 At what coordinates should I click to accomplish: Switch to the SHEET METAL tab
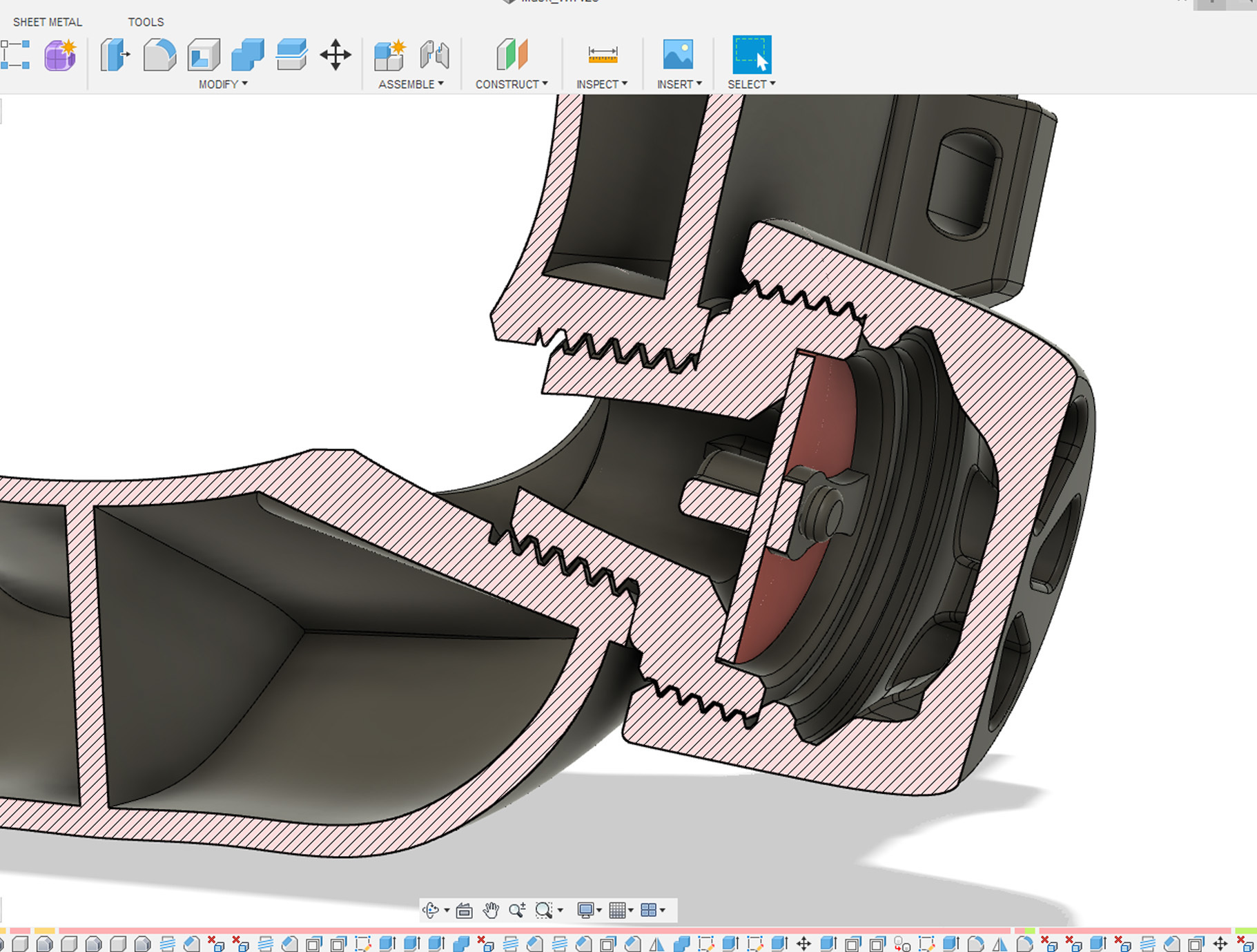[x=48, y=22]
